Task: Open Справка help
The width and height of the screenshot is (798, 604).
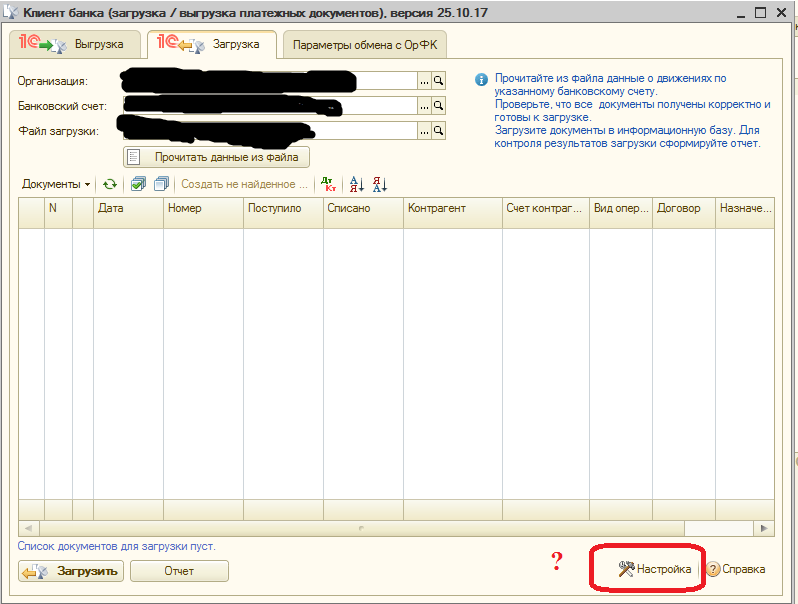Action: 736,569
